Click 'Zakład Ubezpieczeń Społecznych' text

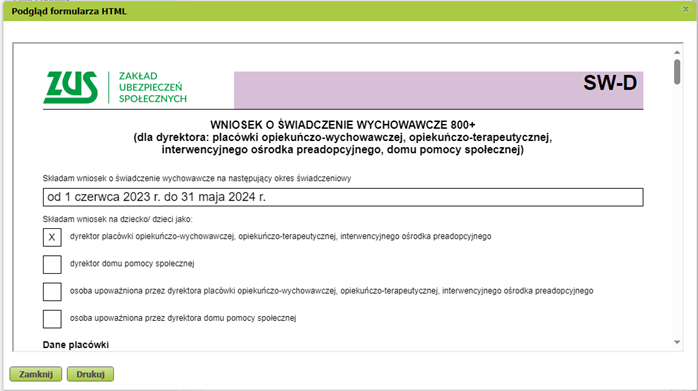pos(153,87)
